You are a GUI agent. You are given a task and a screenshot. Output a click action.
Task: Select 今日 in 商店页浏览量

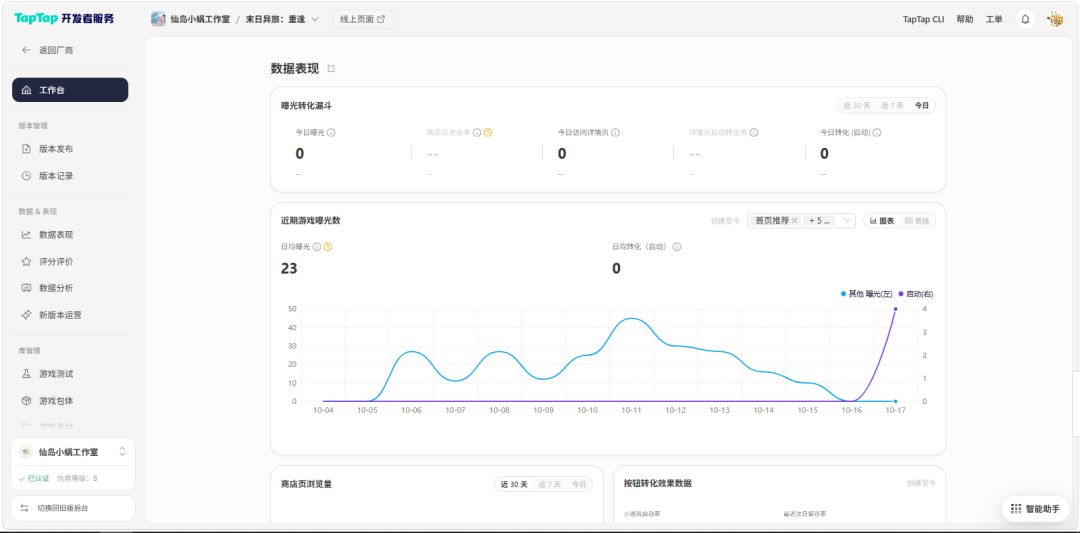pyautogui.click(x=579, y=485)
